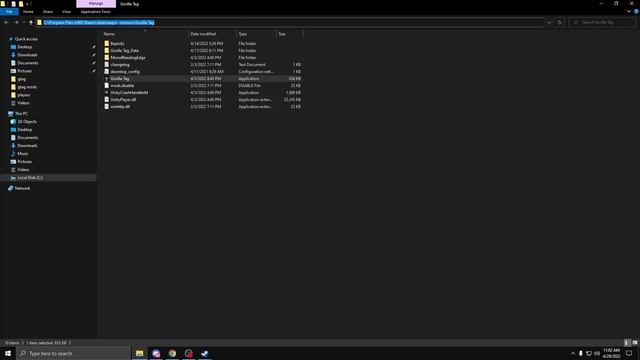Open Network in navigation pane
Image resolution: width=640 pixels, height=360 pixels.
pos(22,188)
